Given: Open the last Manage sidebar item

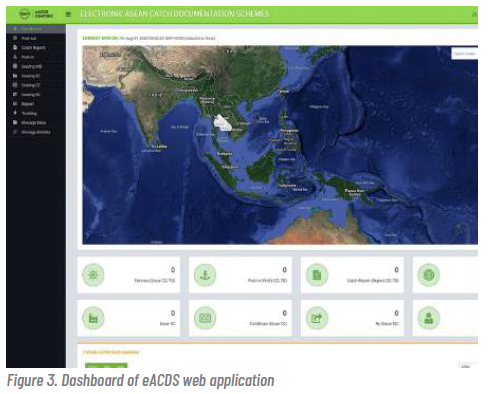Looking at the screenshot, I should click(36, 132).
